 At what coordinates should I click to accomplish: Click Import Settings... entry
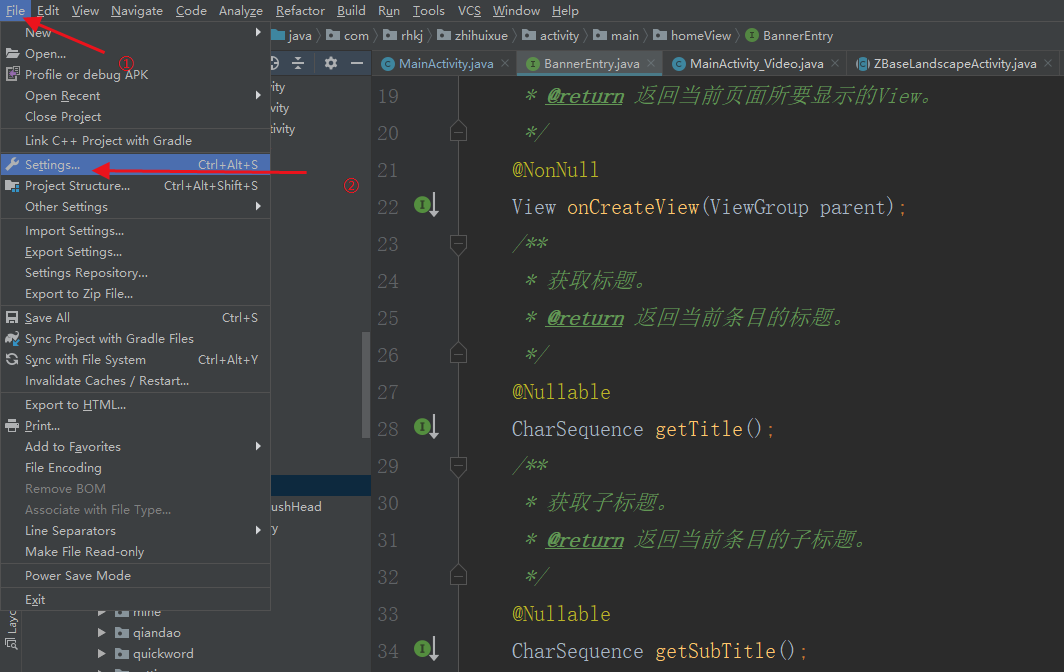(x=136, y=231)
